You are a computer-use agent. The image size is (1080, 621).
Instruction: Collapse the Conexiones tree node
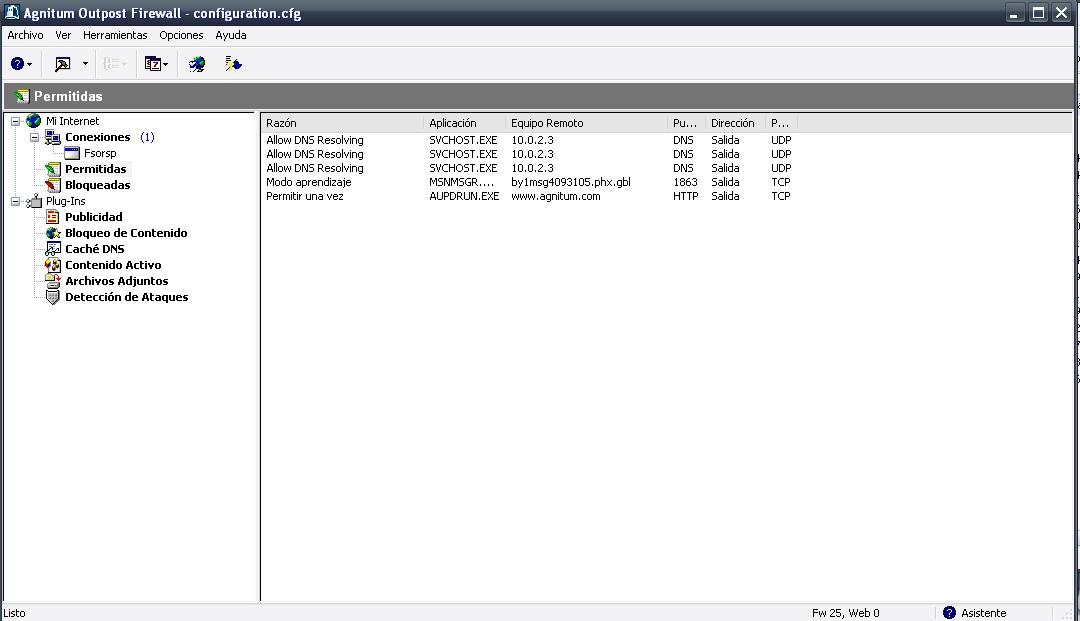[x=34, y=137]
